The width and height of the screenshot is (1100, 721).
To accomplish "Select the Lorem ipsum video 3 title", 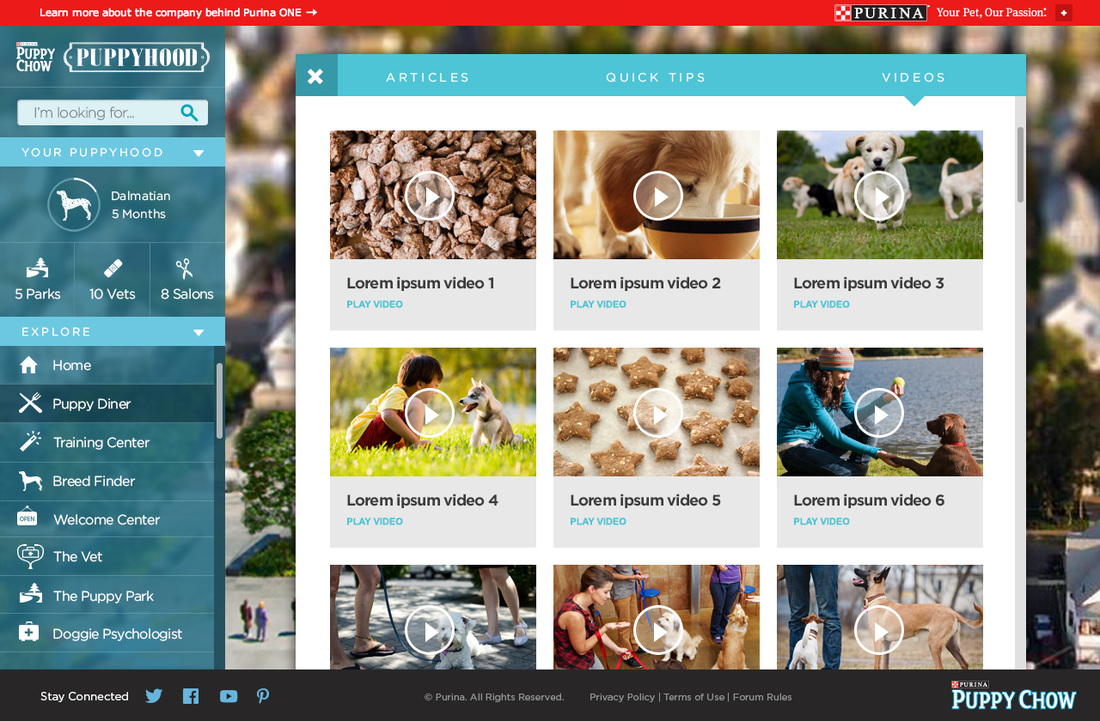I will pyautogui.click(x=868, y=283).
